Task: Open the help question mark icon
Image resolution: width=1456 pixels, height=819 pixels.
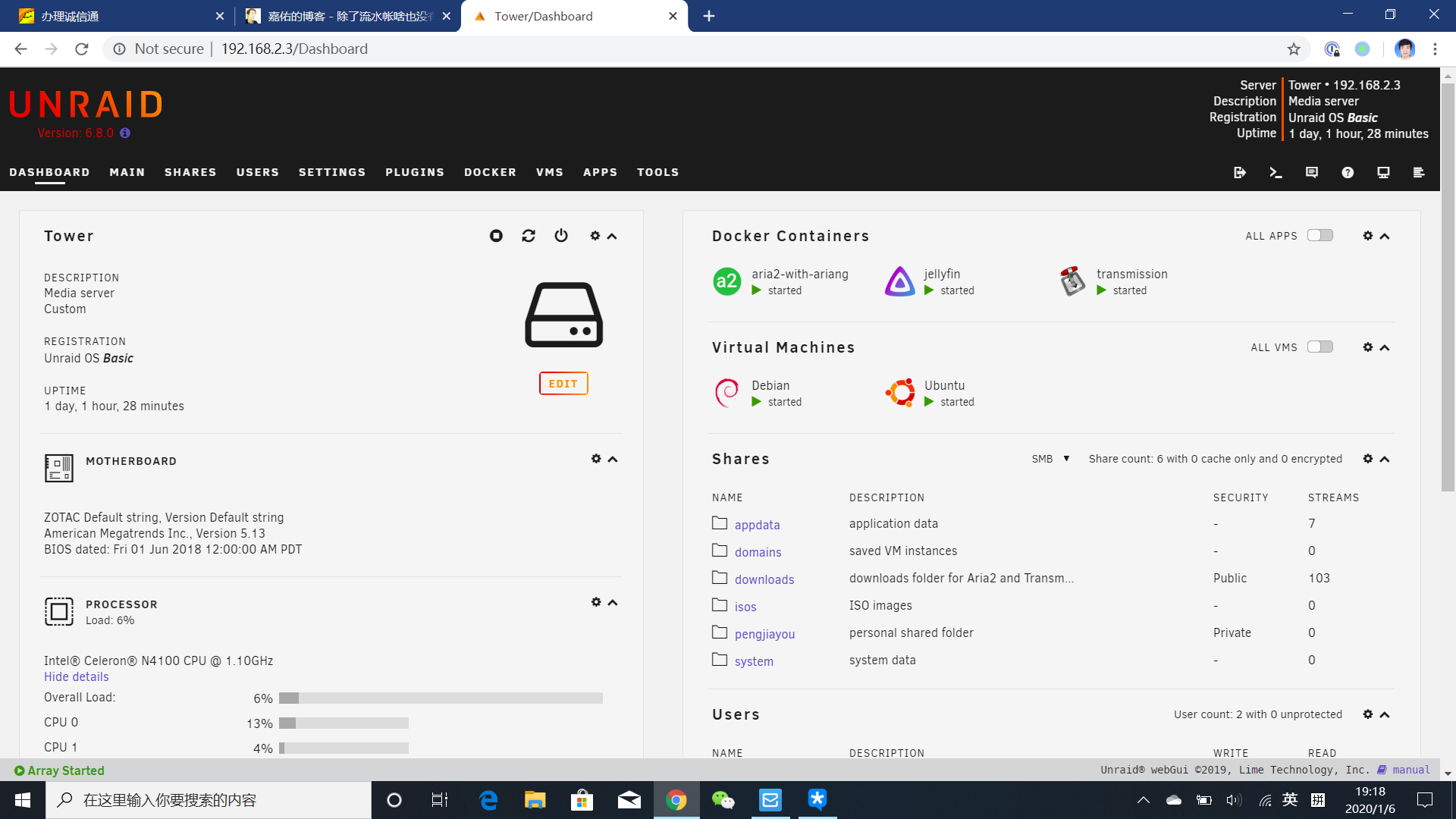Action: (1348, 173)
